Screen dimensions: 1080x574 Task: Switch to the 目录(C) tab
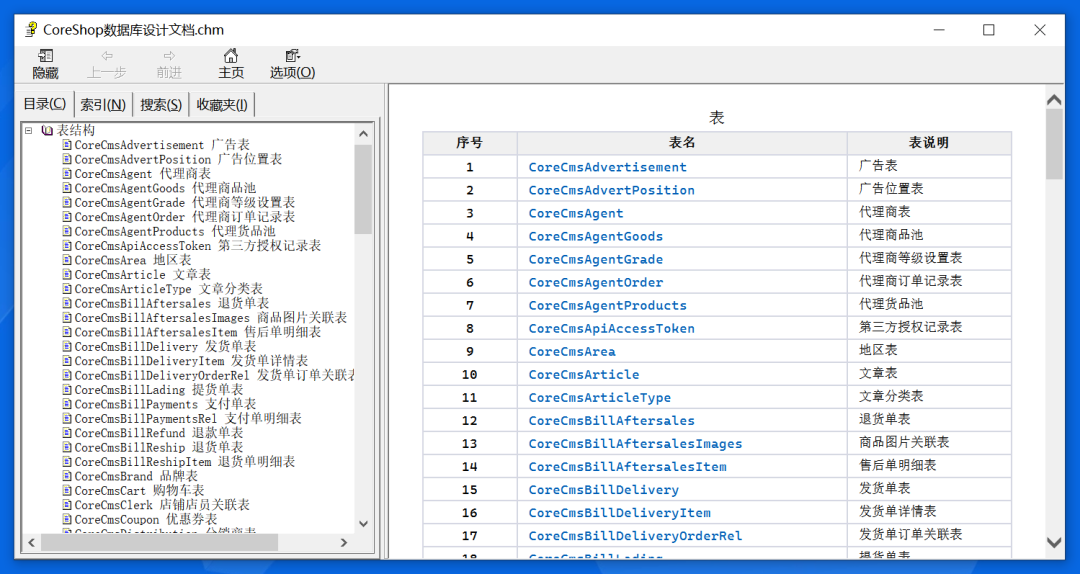pos(45,104)
